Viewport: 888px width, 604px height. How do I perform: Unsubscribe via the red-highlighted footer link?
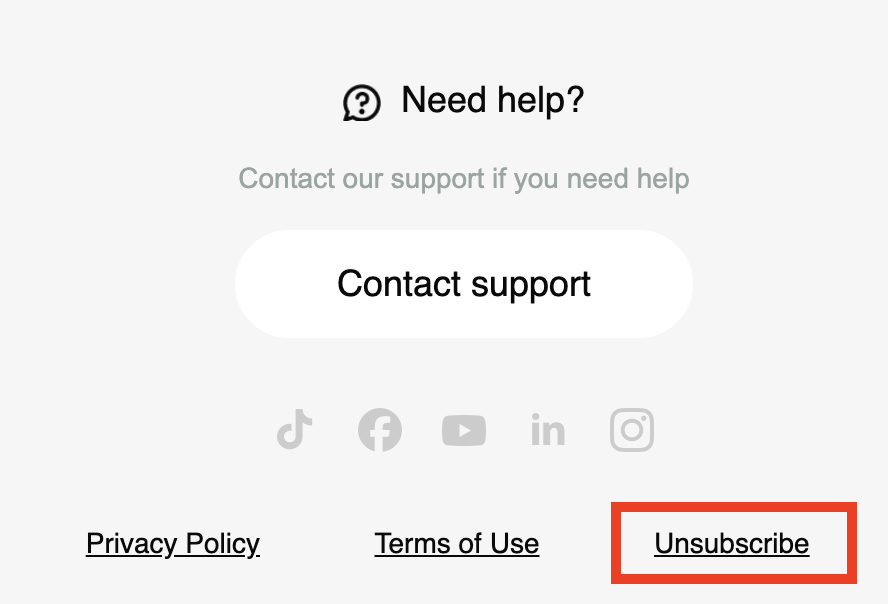click(x=732, y=544)
